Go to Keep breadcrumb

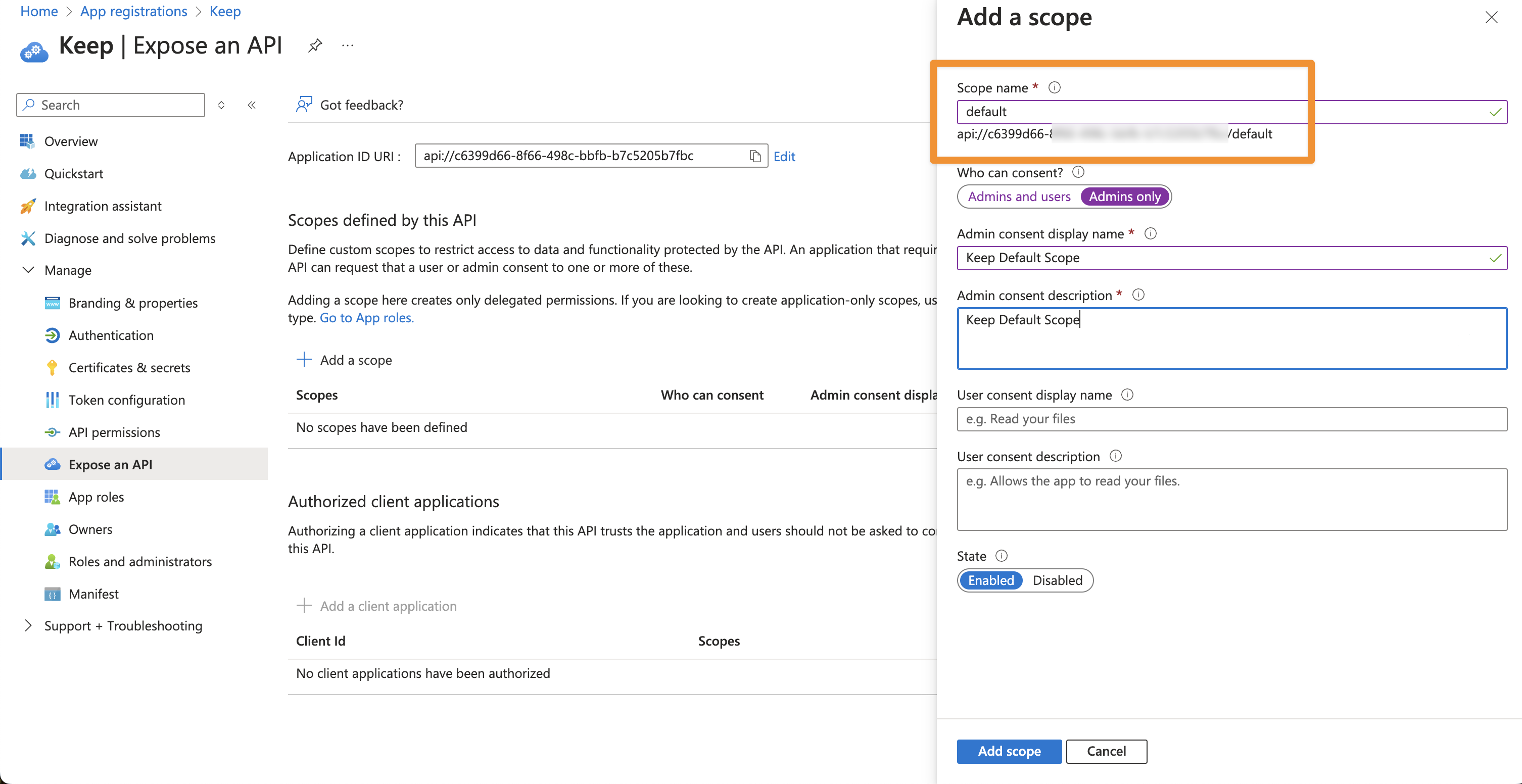[x=225, y=11]
